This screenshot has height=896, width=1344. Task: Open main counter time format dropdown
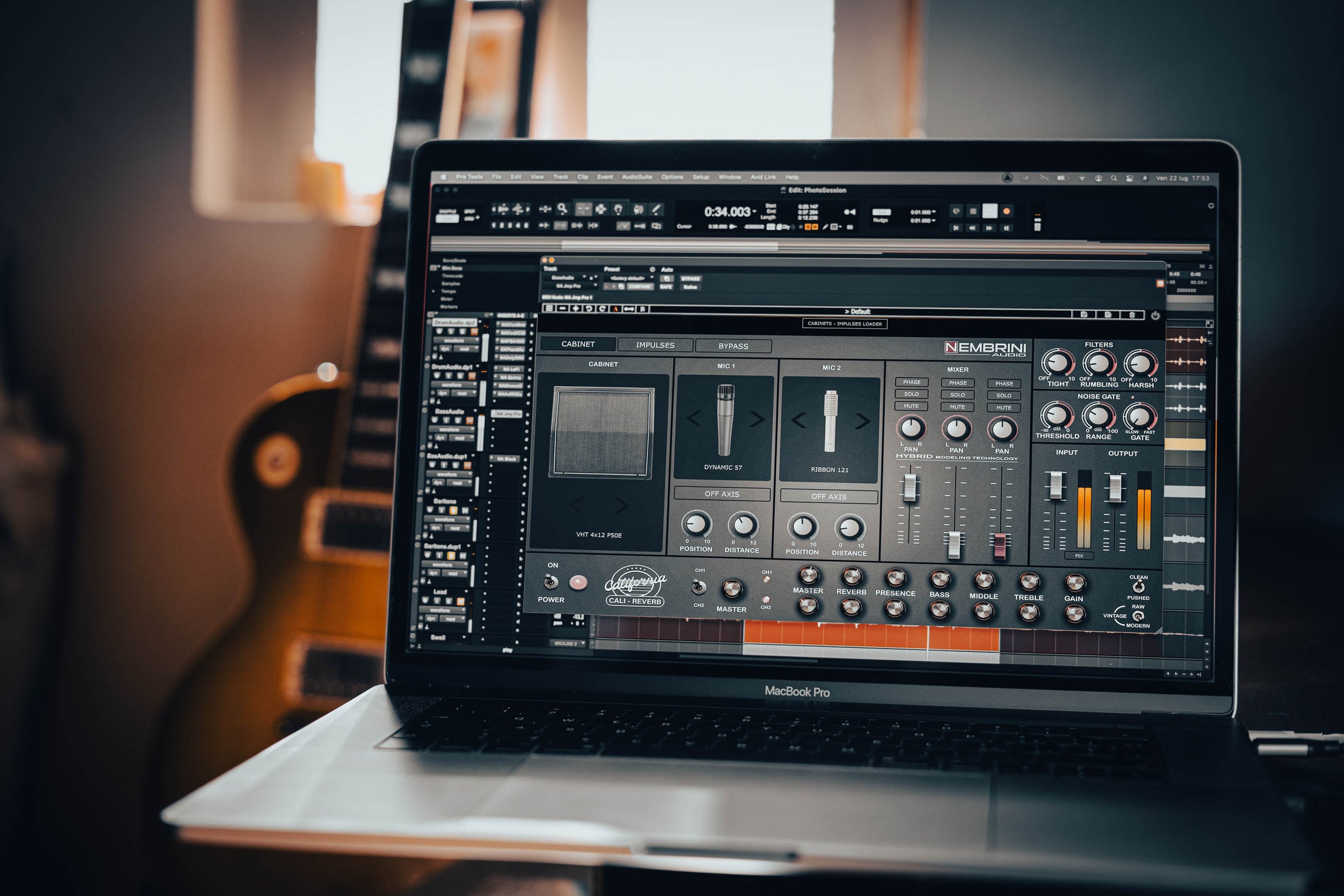tap(754, 212)
